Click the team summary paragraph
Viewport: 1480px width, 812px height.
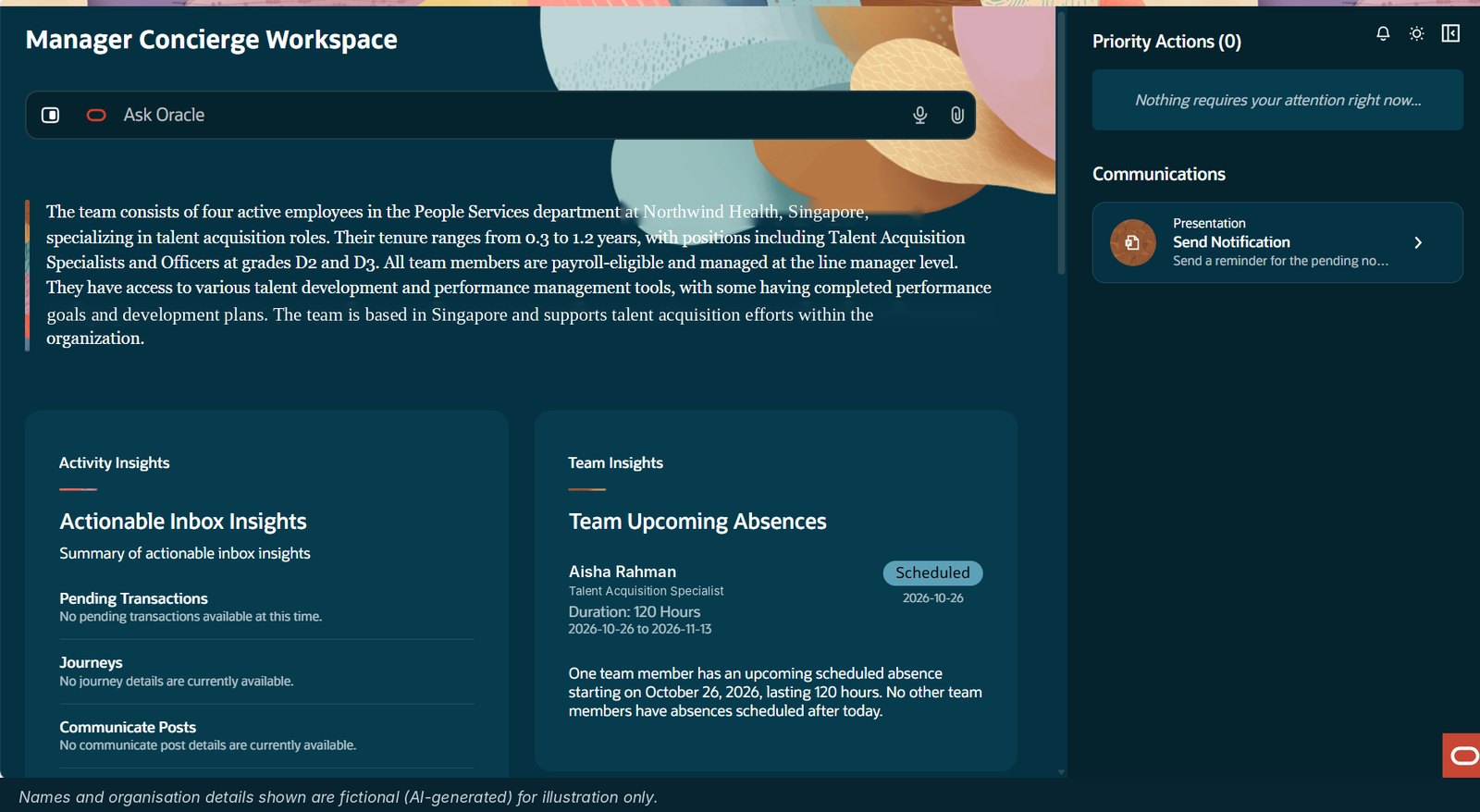519,275
